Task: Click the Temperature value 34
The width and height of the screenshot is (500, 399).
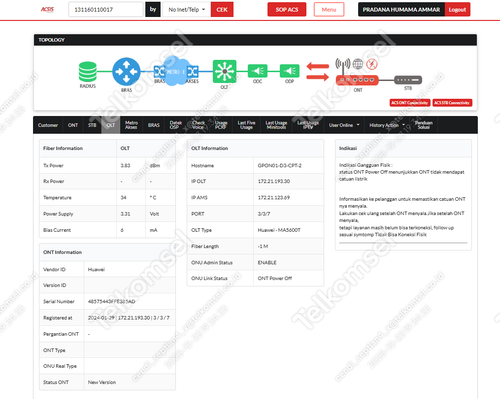Action: tap(123, 198)
